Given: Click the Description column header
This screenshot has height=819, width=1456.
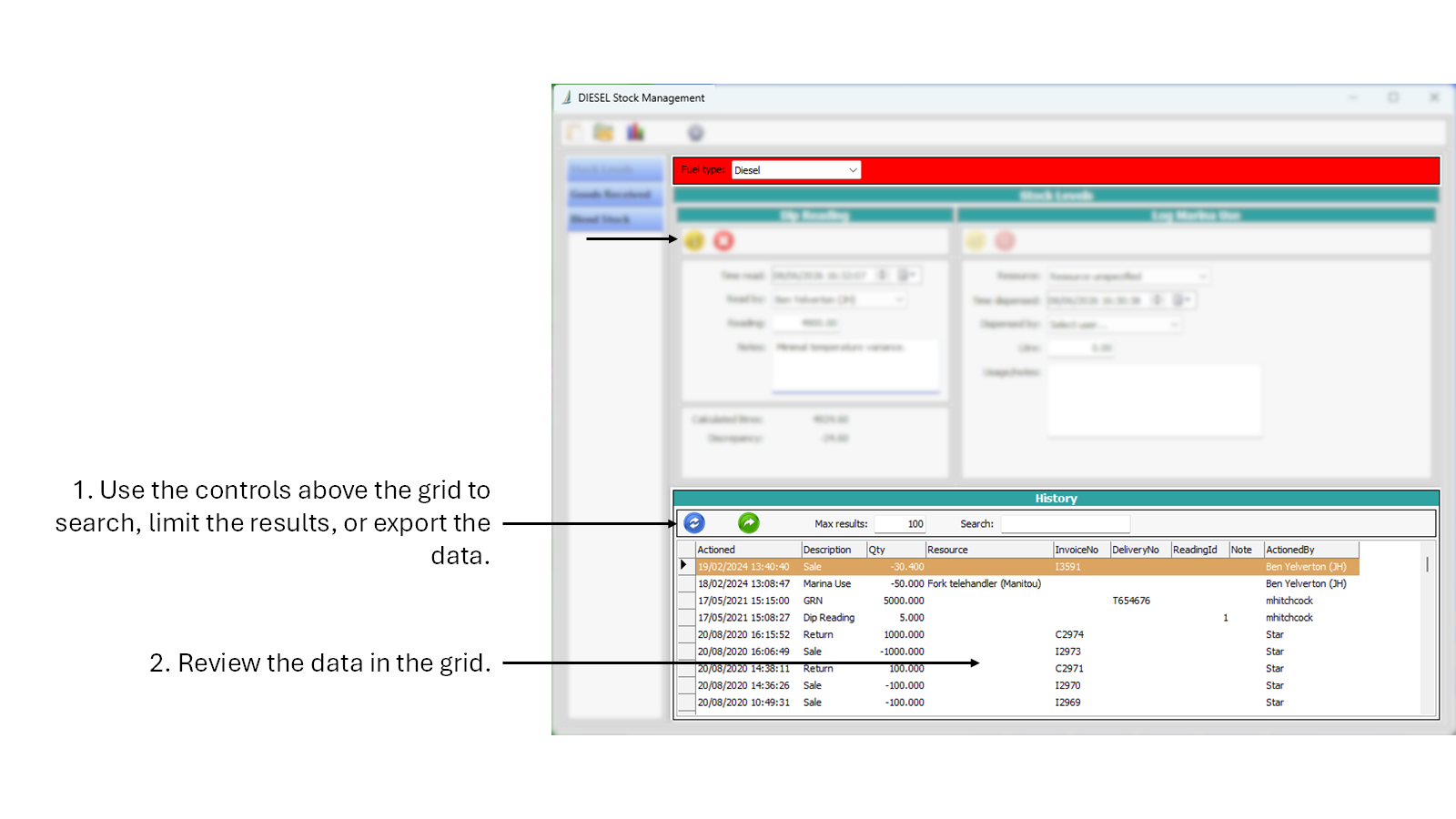Looking at the screenshot, I should [x=834, y=550].
